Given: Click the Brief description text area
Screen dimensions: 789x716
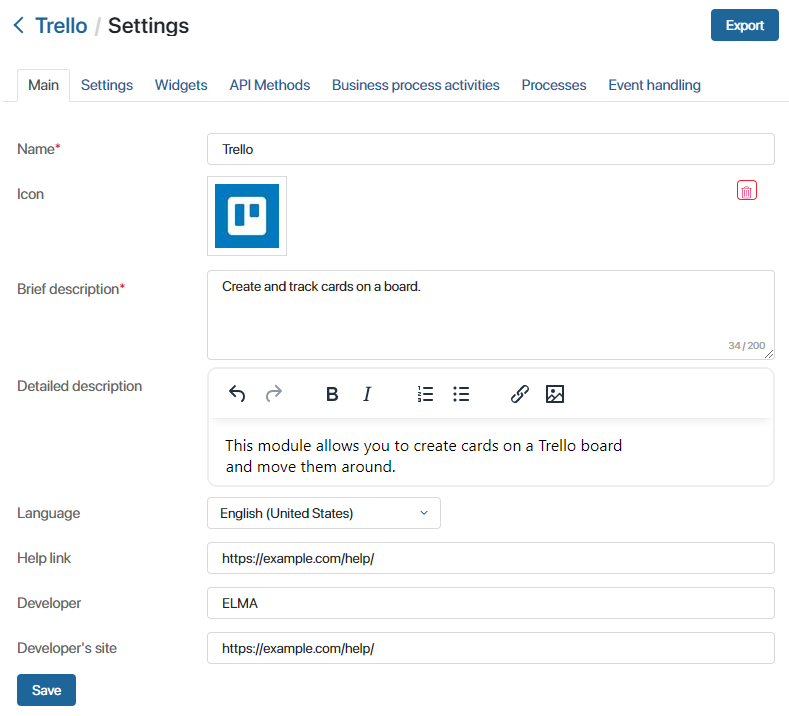Looking at the screenshot, I should 491,315.
